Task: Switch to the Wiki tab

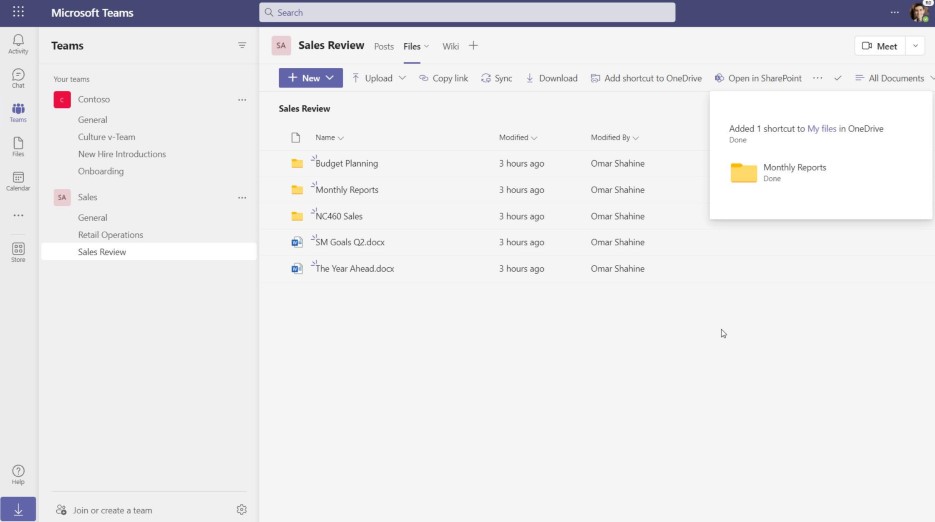Action: click(x=450, y=47)
